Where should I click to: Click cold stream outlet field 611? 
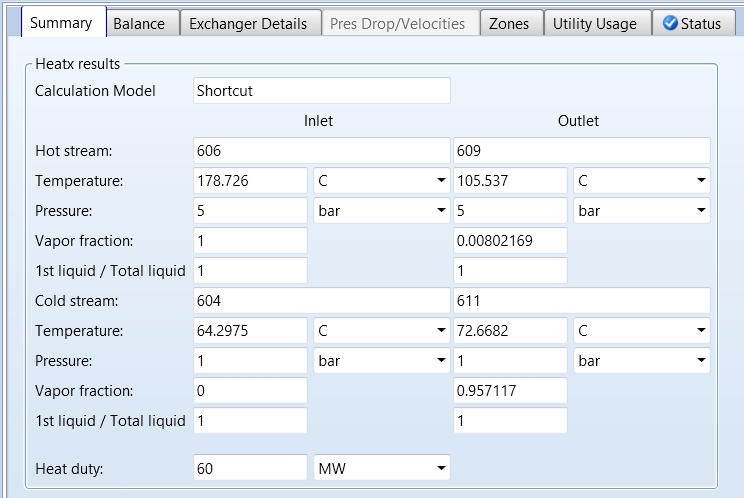[581, 300]
